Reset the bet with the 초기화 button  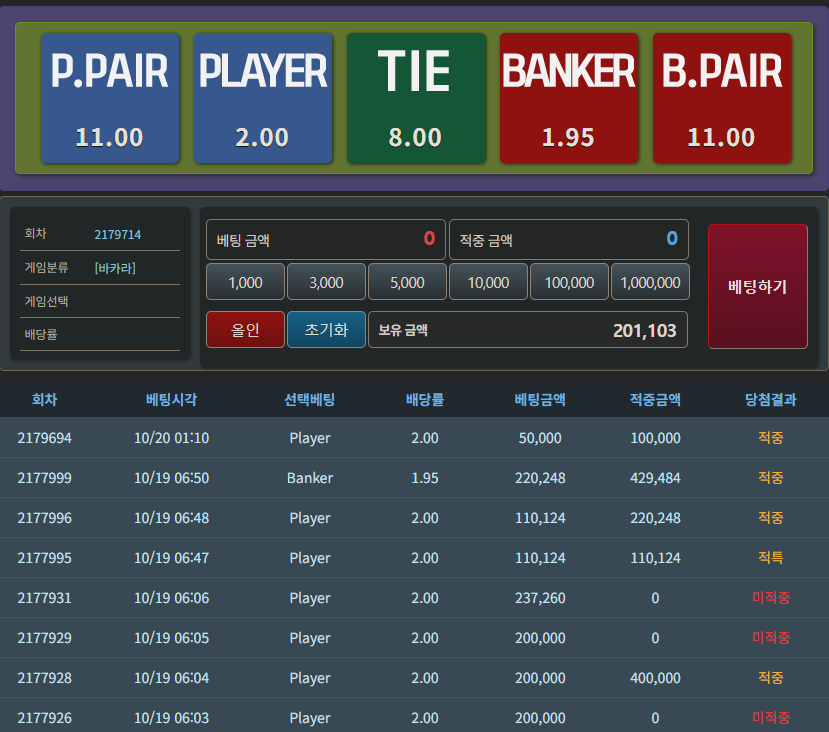tap(326, 329)
